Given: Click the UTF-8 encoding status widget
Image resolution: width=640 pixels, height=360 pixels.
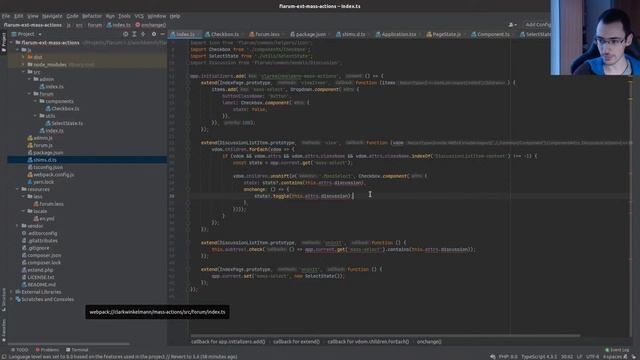Looking at the screenshot, I should pyautogui.click(x=592, y=357).
